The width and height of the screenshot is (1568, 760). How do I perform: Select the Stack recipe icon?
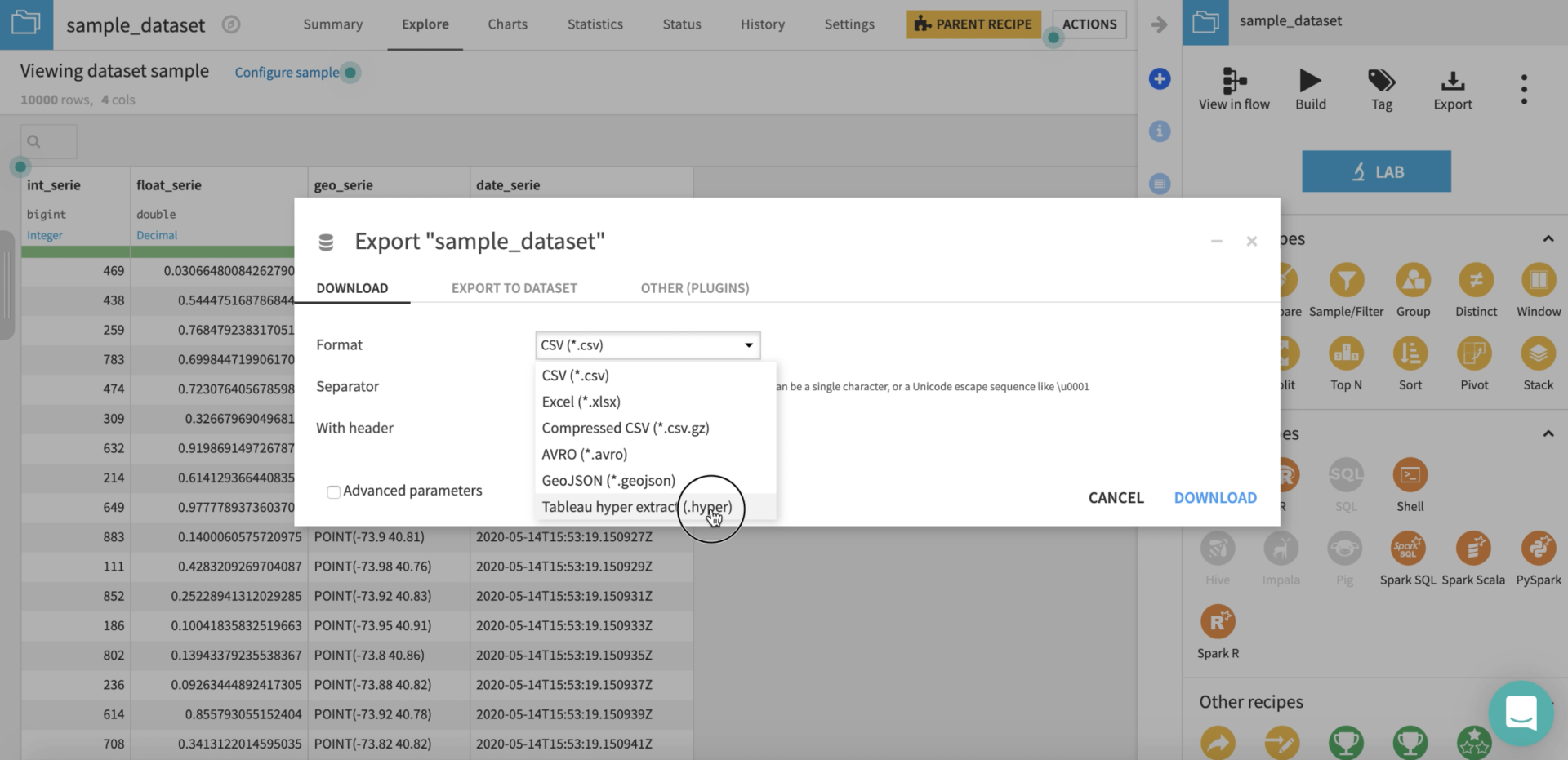point(1538,354)
